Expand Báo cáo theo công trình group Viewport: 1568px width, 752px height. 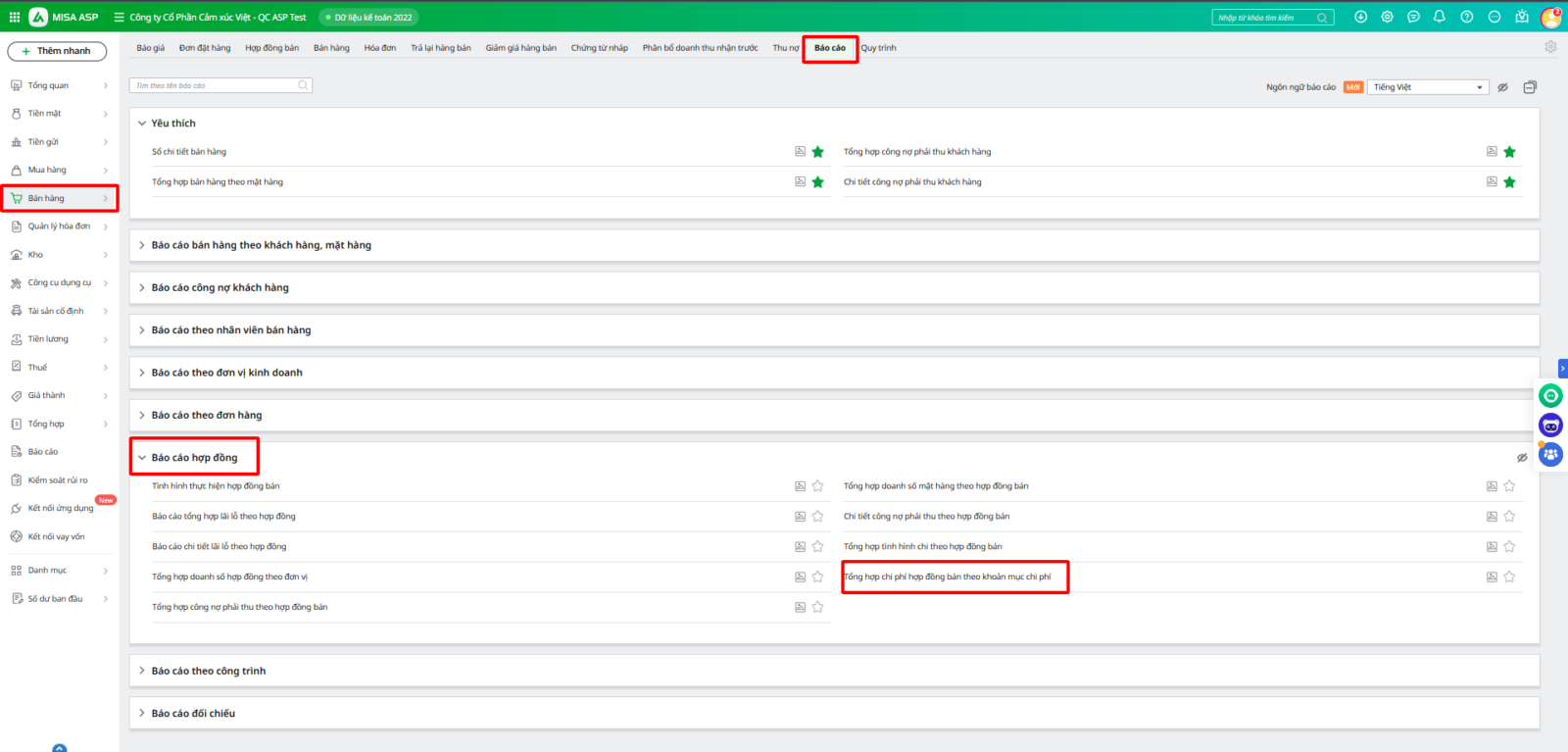[x=208, y=672]
